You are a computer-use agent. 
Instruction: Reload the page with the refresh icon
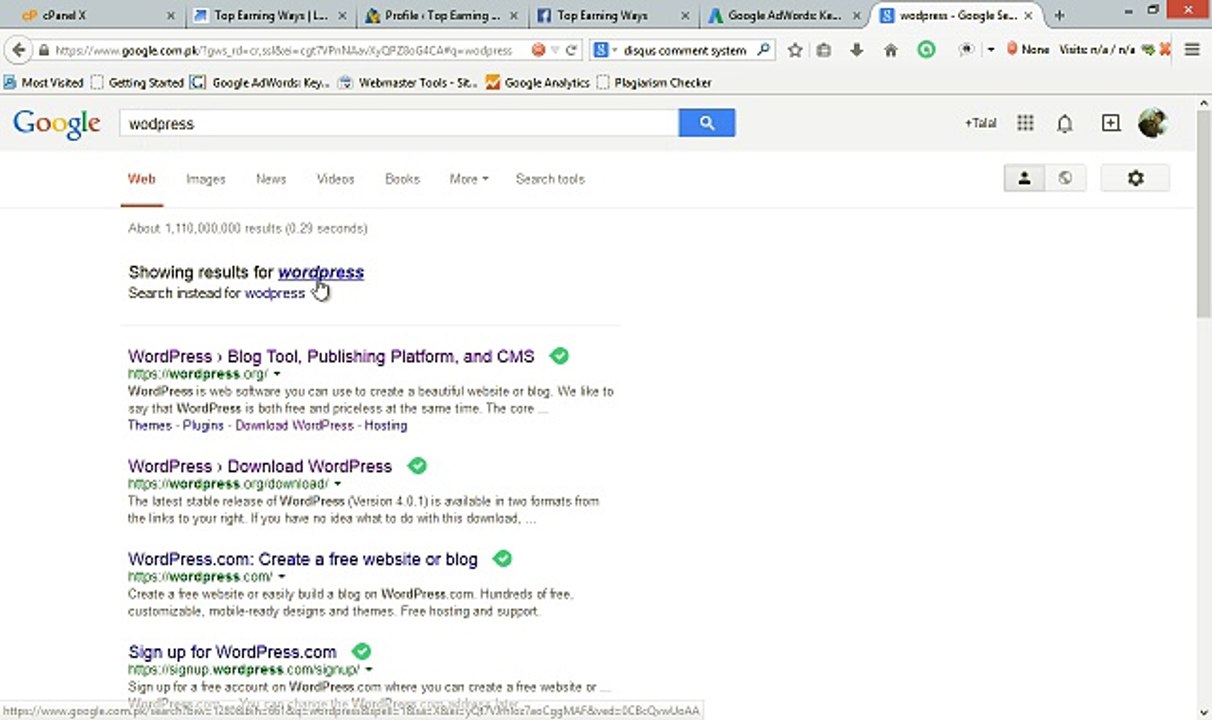572,50
